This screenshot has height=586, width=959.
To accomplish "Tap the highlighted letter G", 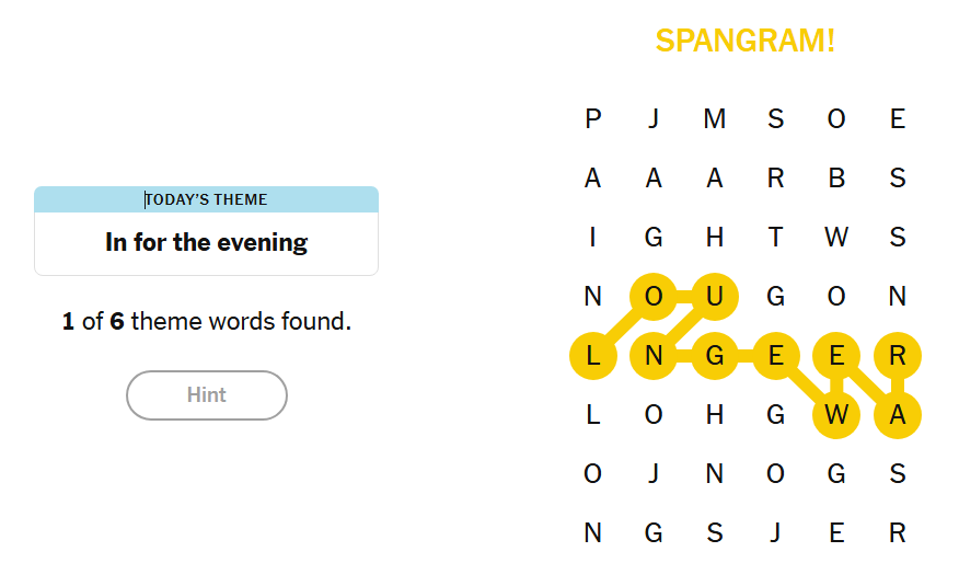I will pyautogui.click(x=714, y=356).
